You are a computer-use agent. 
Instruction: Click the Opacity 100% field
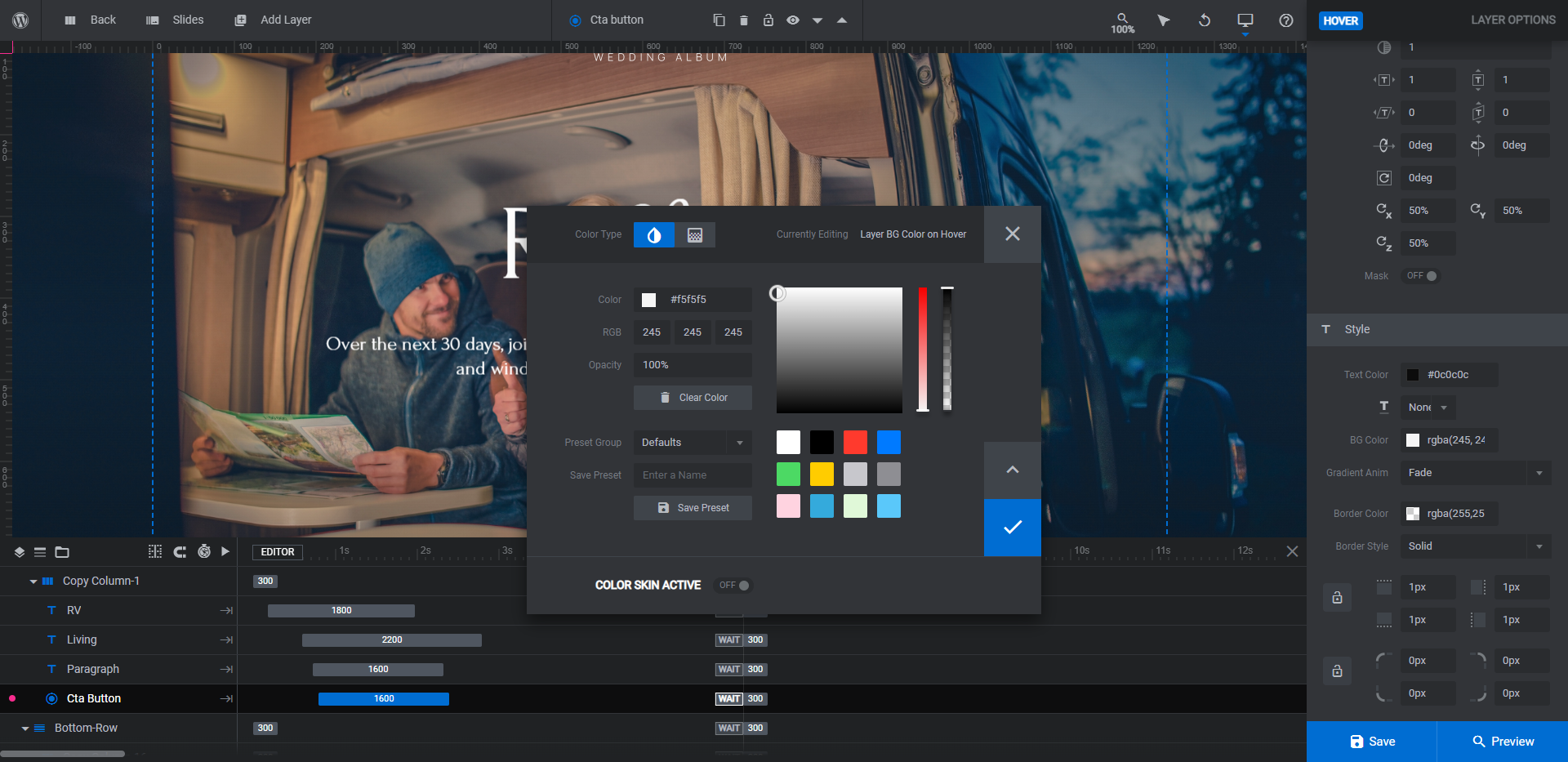(x=693, y=365)
